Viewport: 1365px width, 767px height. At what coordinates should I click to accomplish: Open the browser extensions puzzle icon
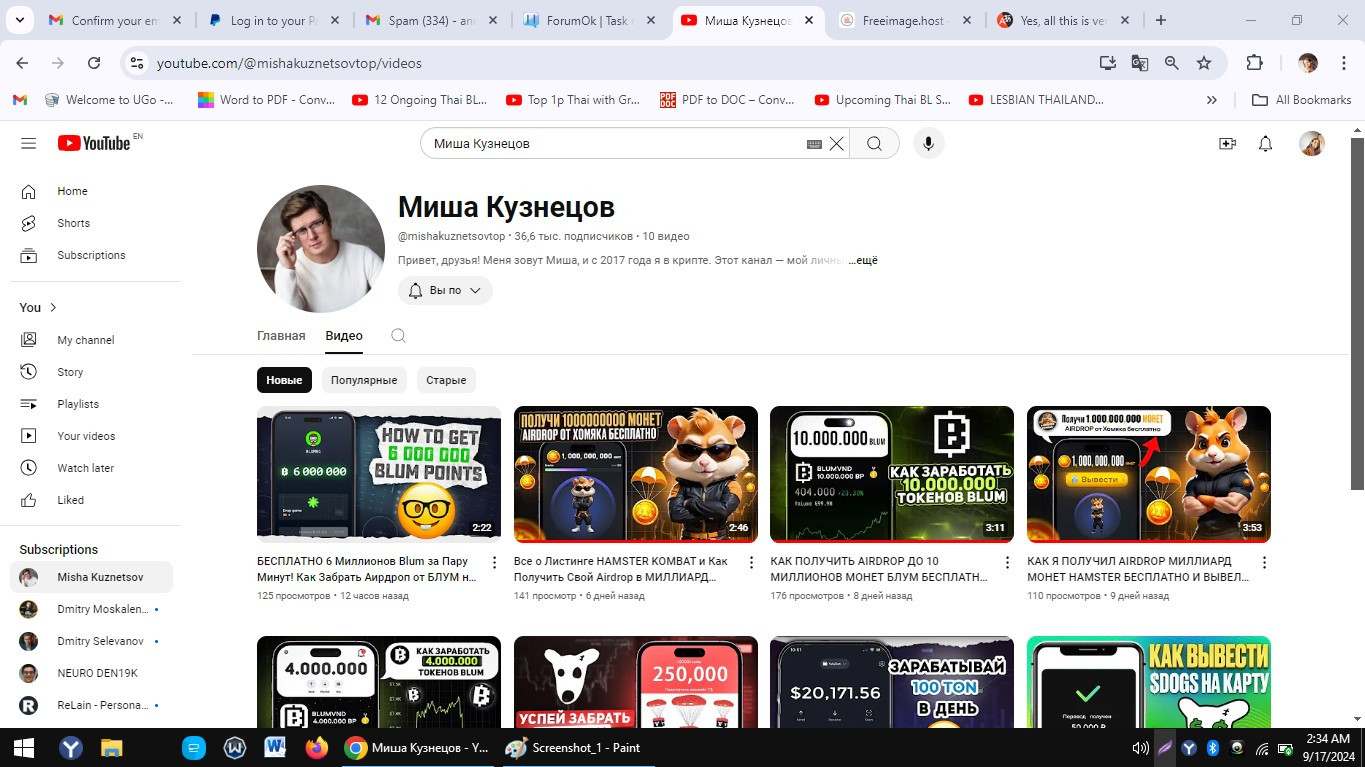(1254, 63)
